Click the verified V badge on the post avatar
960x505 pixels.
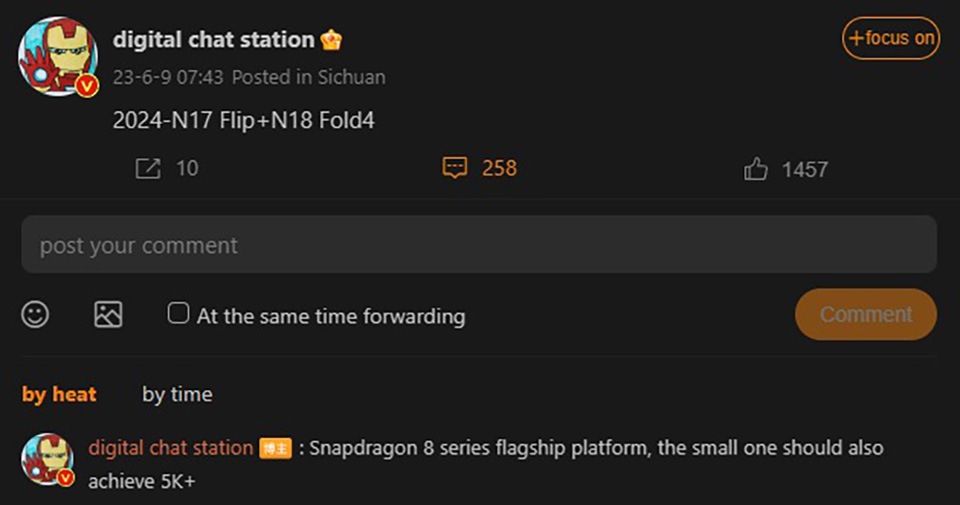pyautogui.click(x=87, y=86)
